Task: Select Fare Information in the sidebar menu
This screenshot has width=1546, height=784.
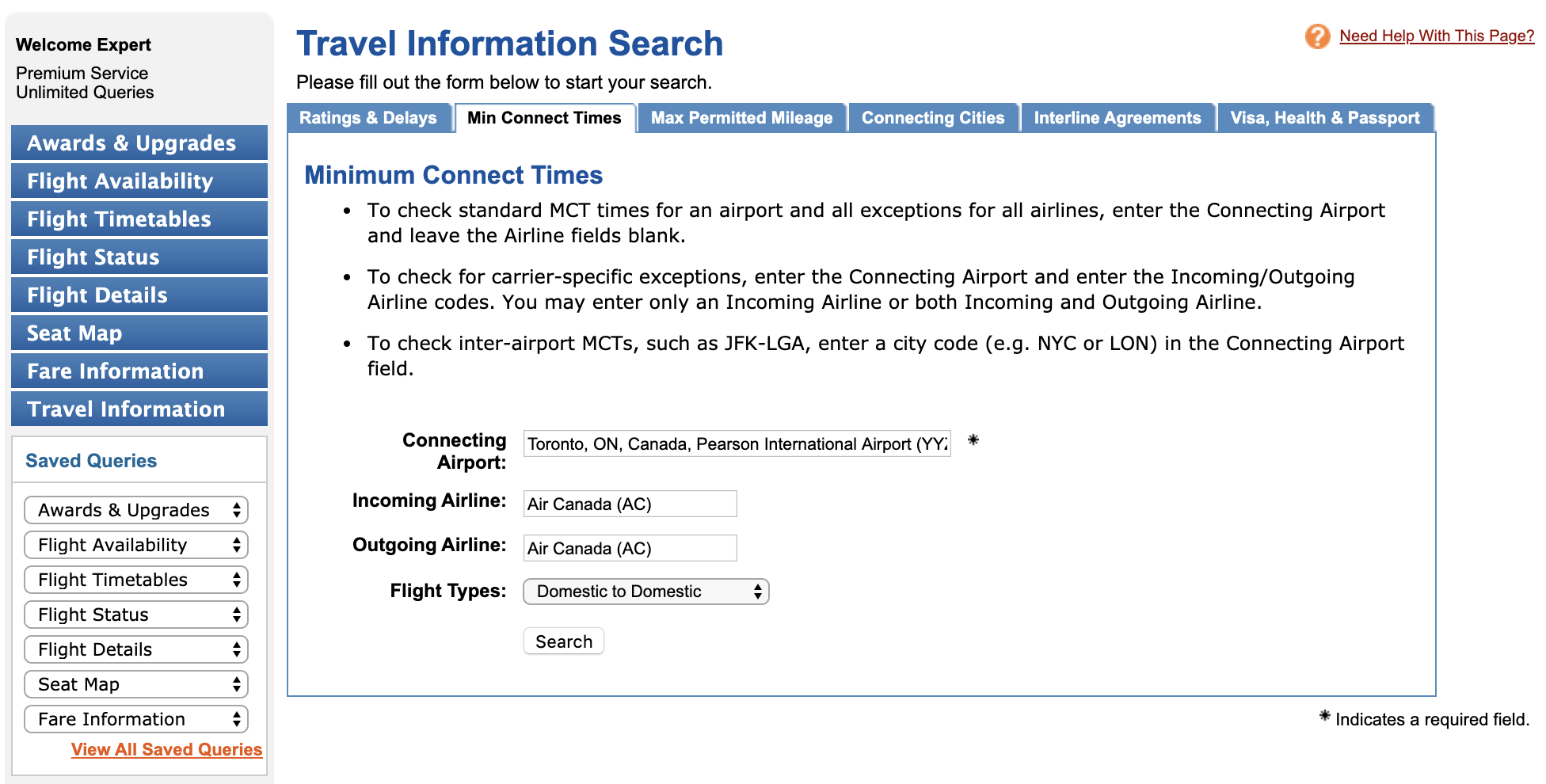Action: (x=139, y=371)
